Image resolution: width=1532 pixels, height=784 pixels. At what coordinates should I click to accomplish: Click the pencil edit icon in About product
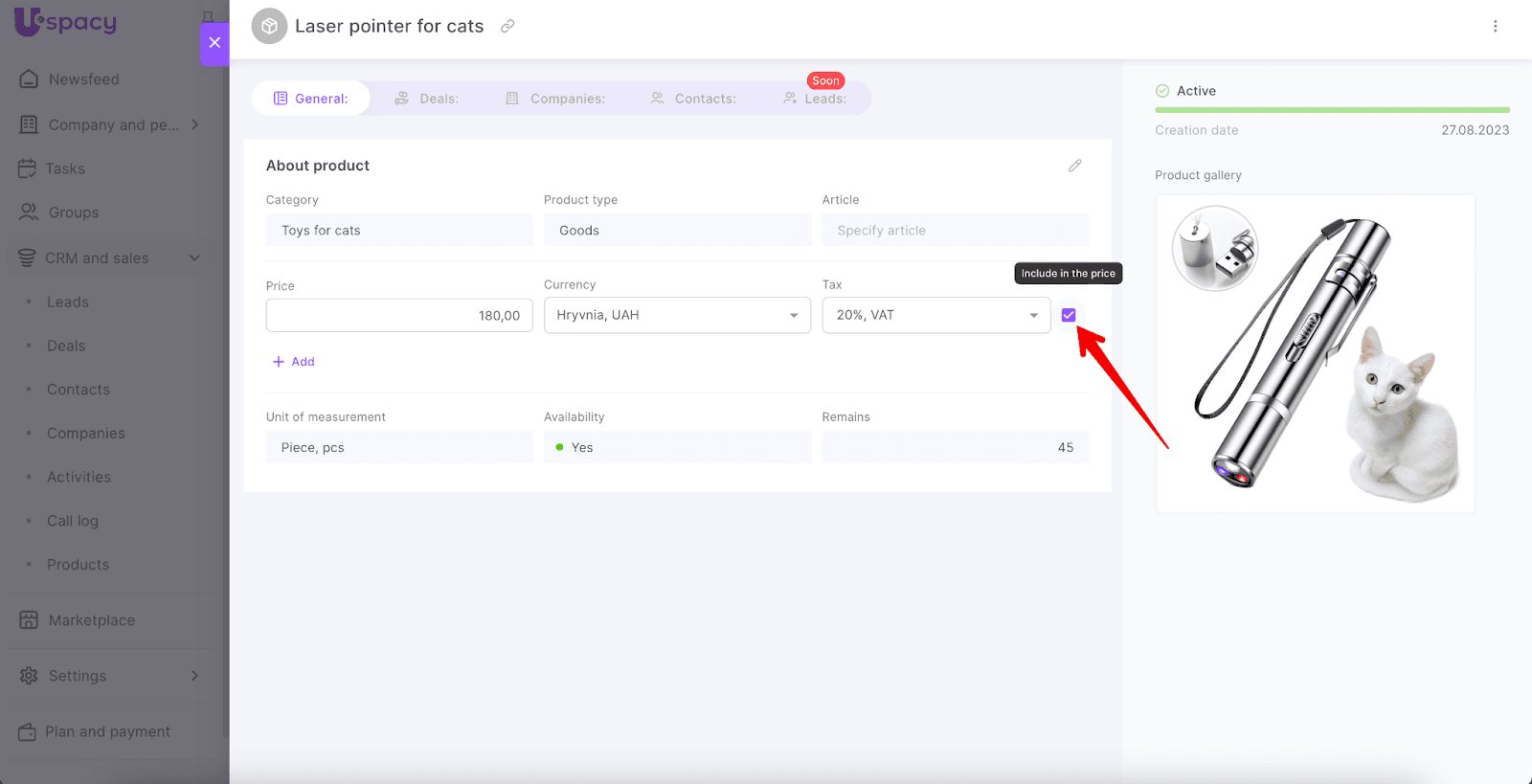1074,166
